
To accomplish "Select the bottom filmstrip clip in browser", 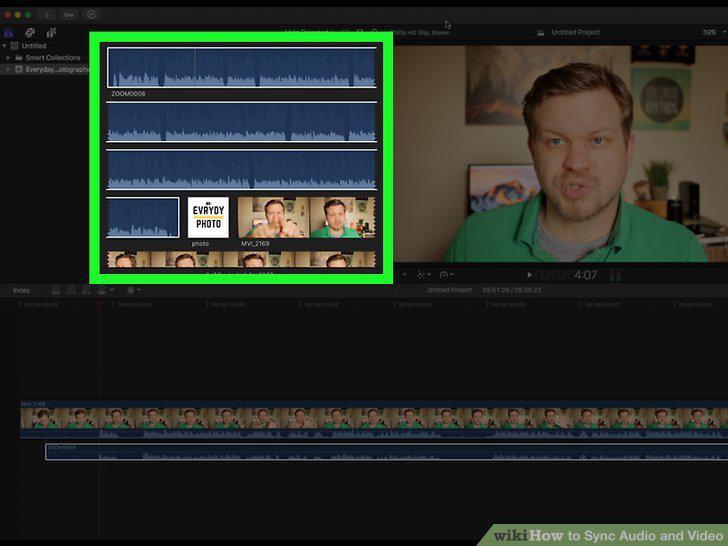I will click(241, 259).
